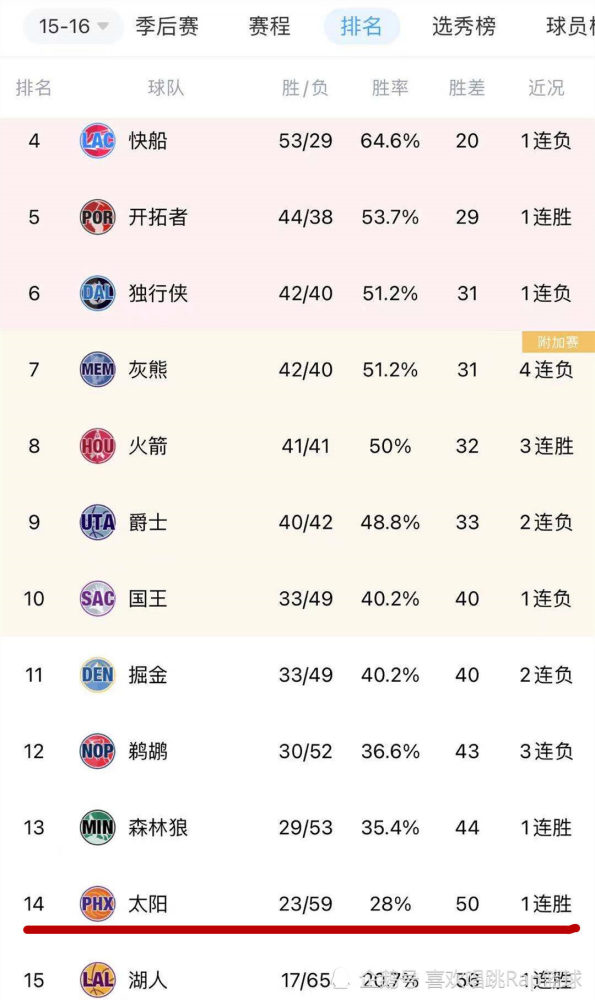This screenshot has height=1000, width=595.
Task: Click the LAC Clippers team logo
Action: 98,140
